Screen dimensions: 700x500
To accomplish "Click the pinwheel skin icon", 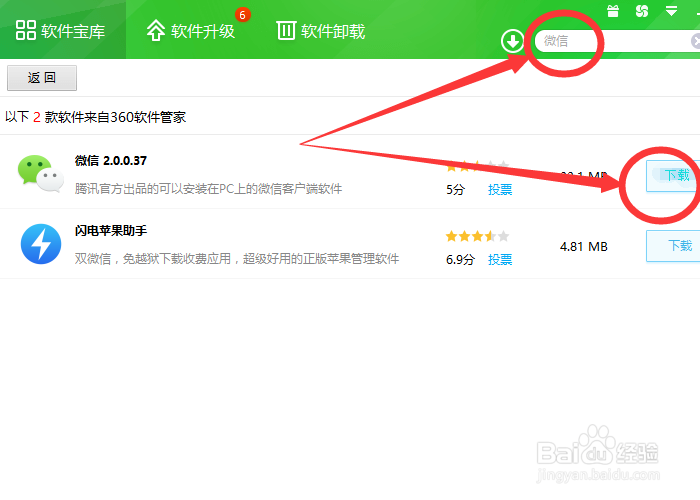I will point(642,11).
